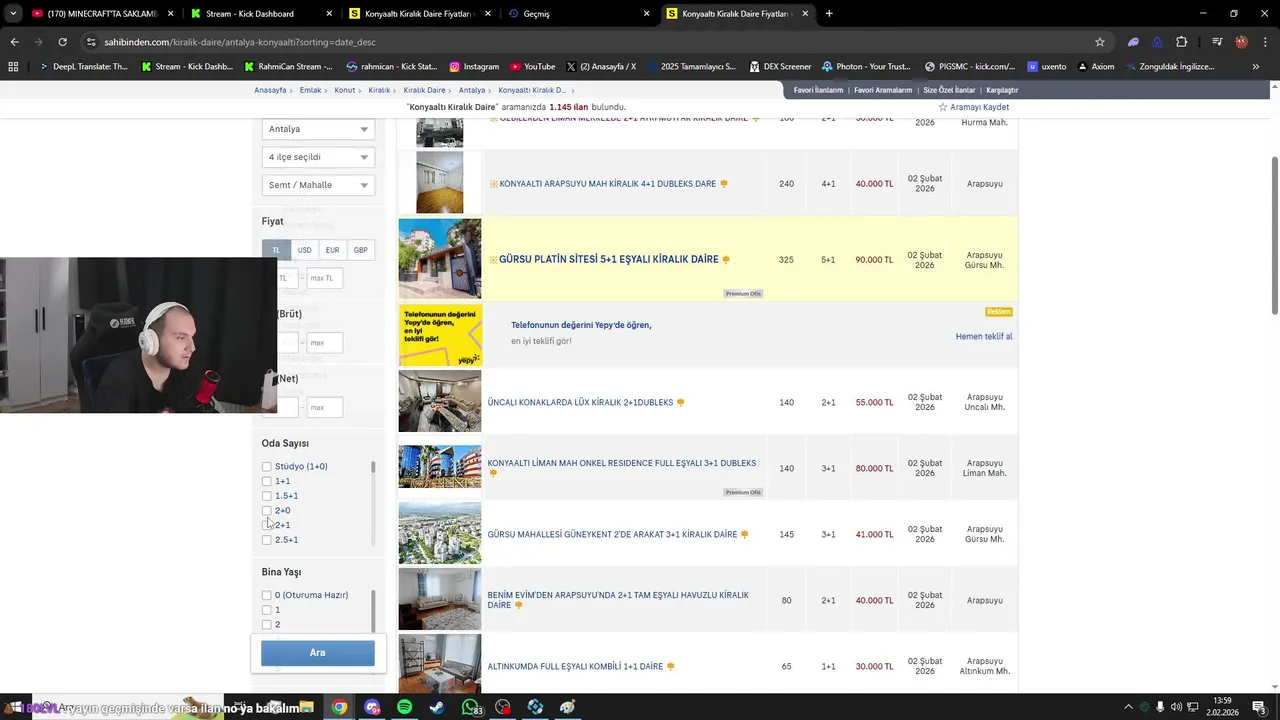The image size is (1280, 720).
Task: Click Aramayı Kaydet to save search
Action: click(973, 107)
